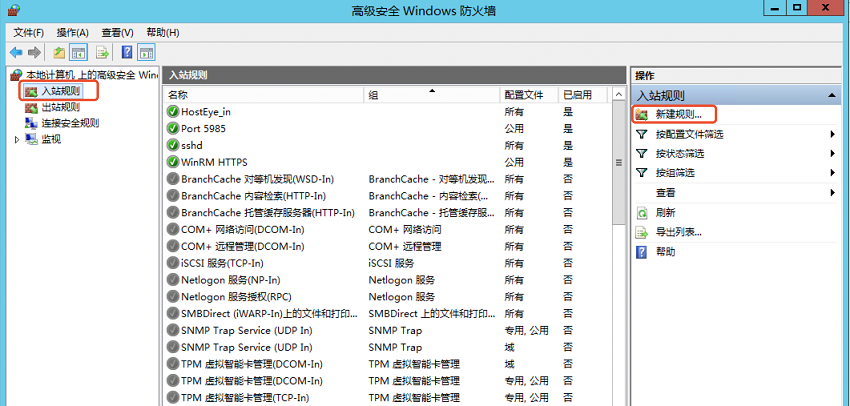Click the refresh icon beside 刷新
This screenshot has width=850, height=406.
point(643,213)
